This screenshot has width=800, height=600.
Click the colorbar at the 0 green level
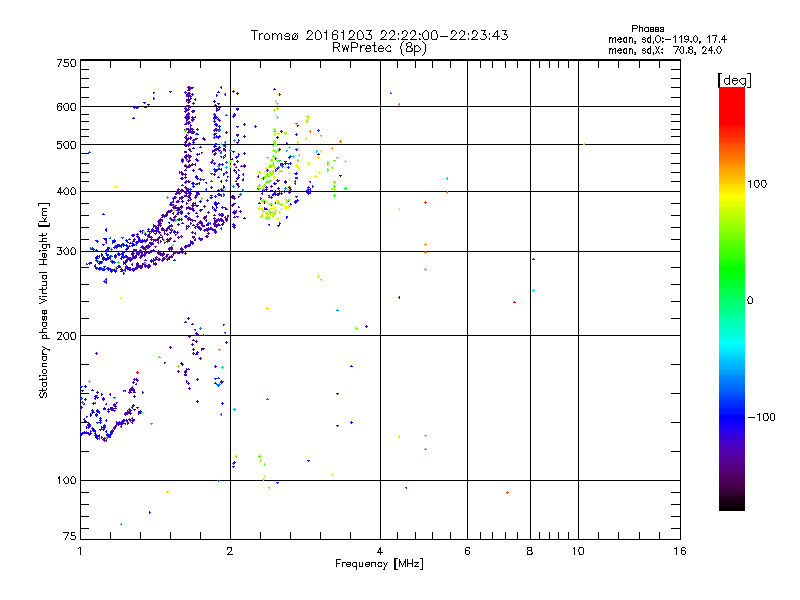coord(732,301)
